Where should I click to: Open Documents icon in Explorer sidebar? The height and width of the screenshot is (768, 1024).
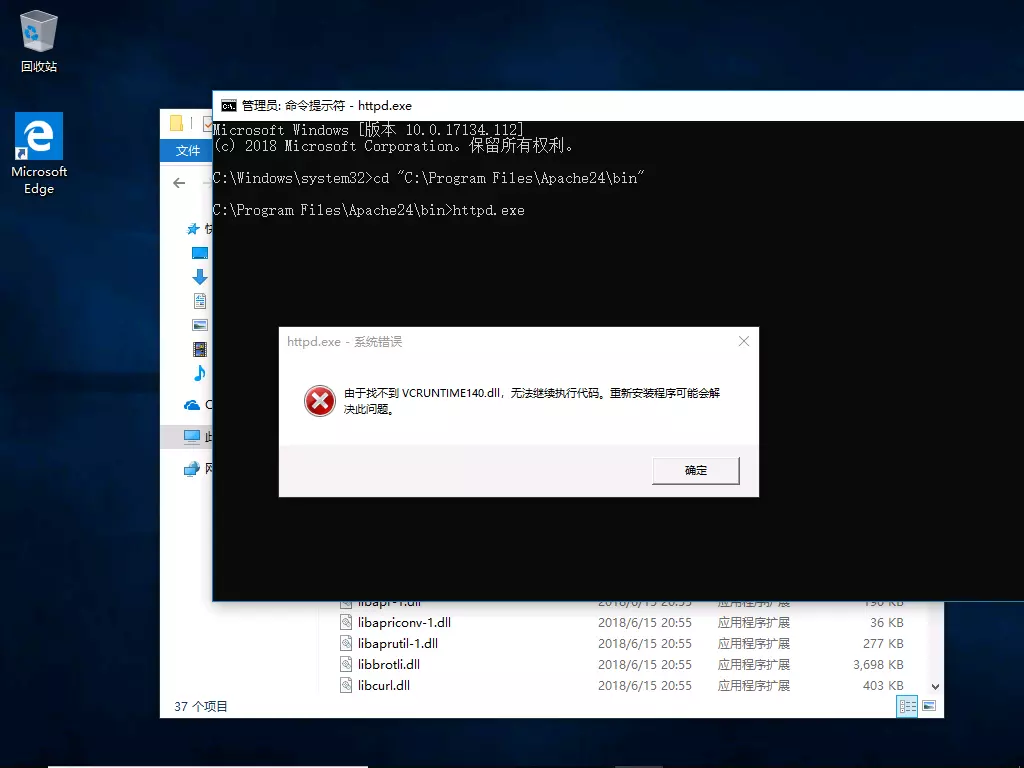coord(200,301)
